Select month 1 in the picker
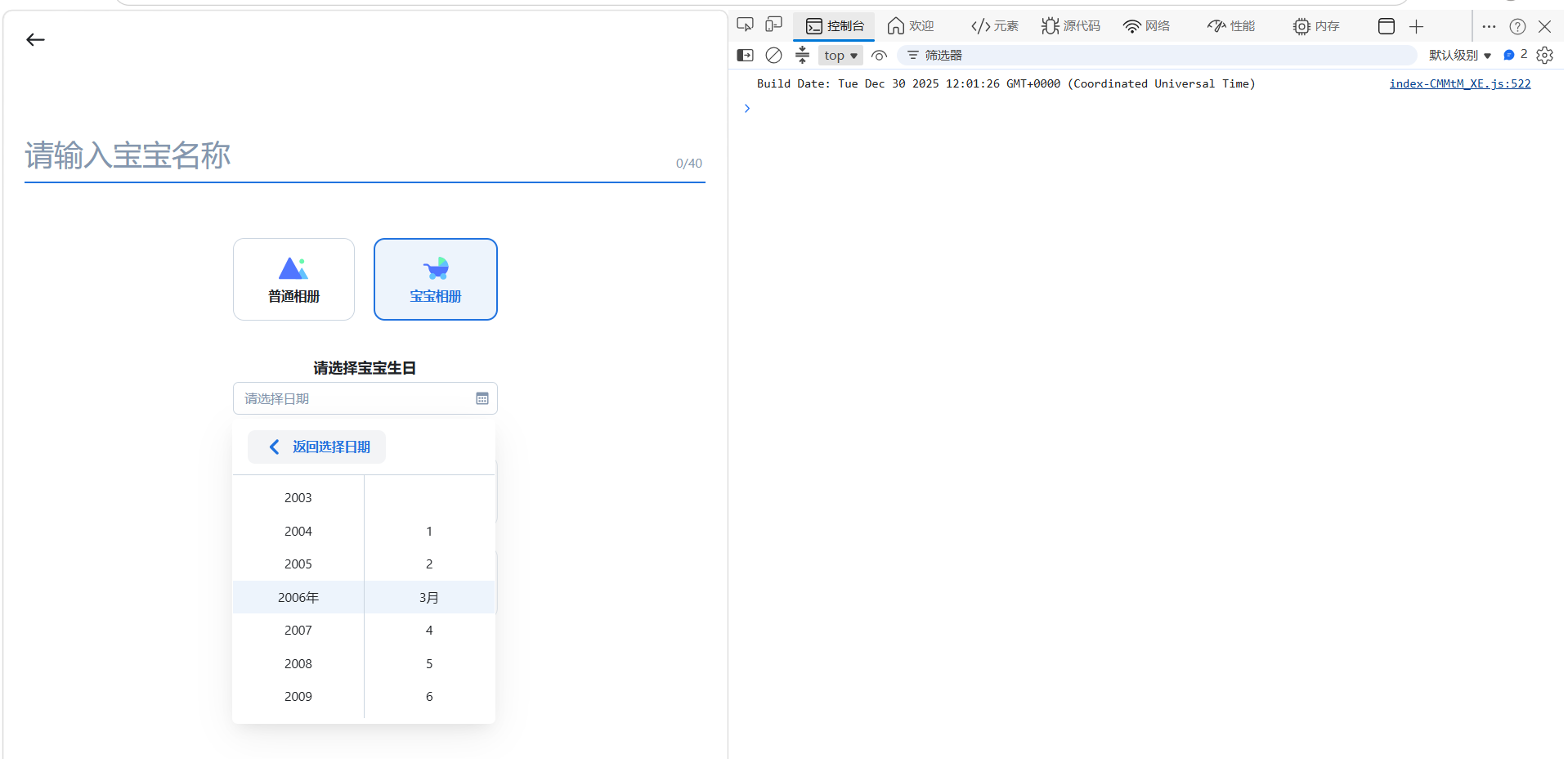Viewport: 1568px width, 759px height. [429, 532]
